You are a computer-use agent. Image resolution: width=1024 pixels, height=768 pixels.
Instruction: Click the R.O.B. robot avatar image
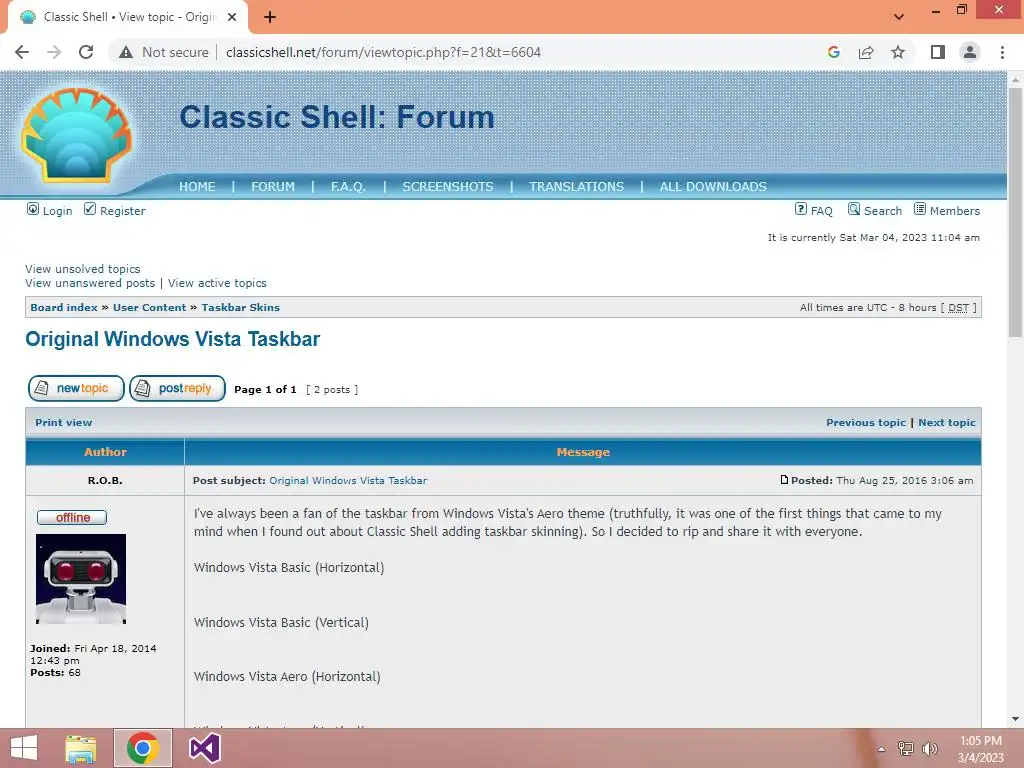point(81,579)
